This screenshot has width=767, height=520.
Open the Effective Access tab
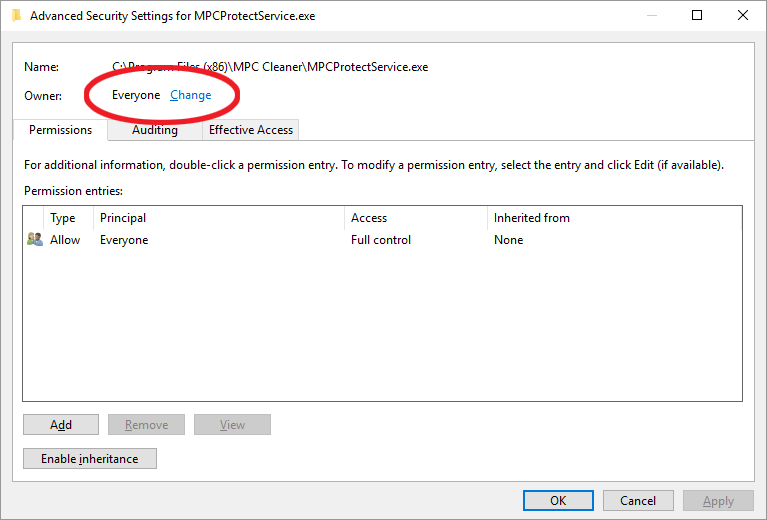250,130
